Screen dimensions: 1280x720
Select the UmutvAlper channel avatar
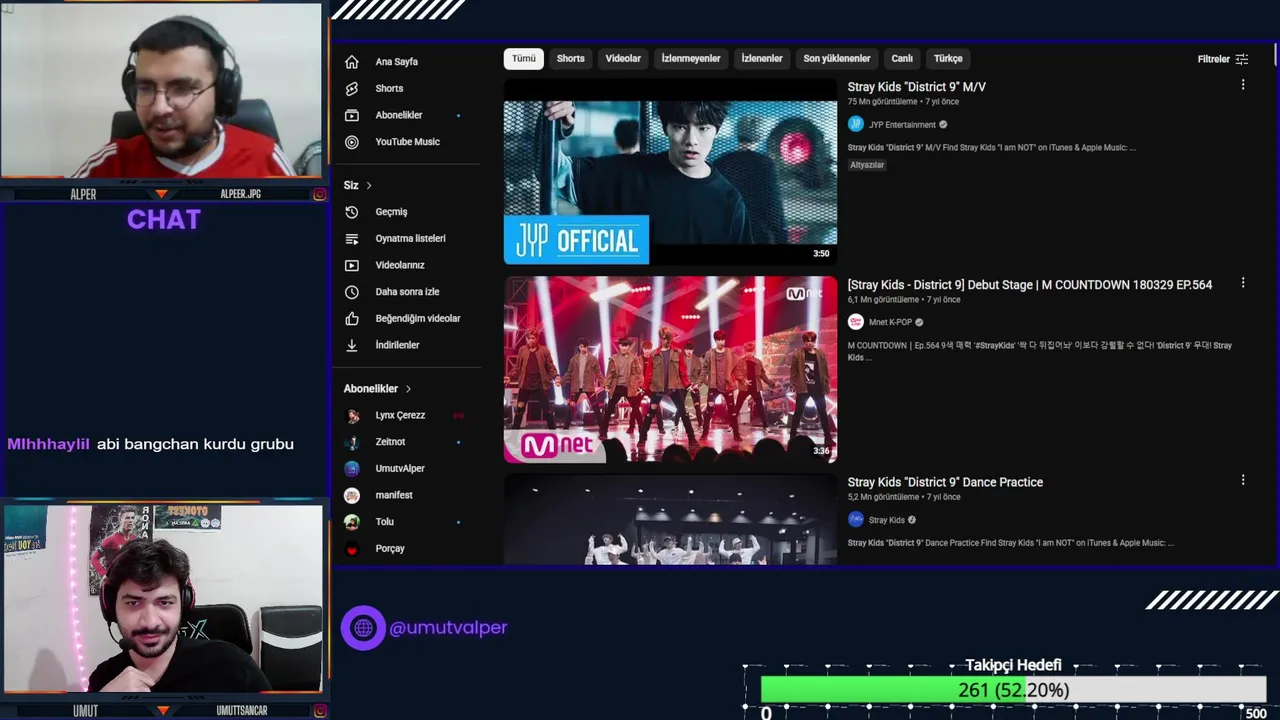tap(352, 469)
